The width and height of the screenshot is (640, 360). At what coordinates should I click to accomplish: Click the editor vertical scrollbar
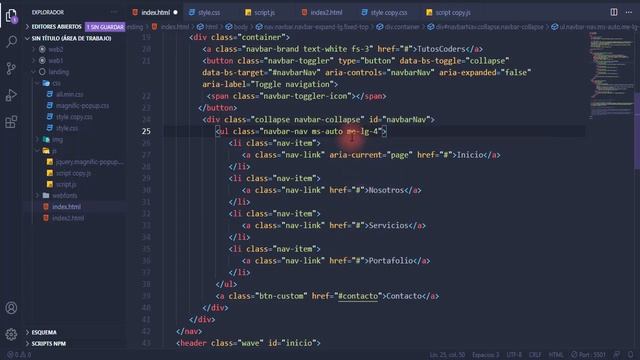[637, 131]
